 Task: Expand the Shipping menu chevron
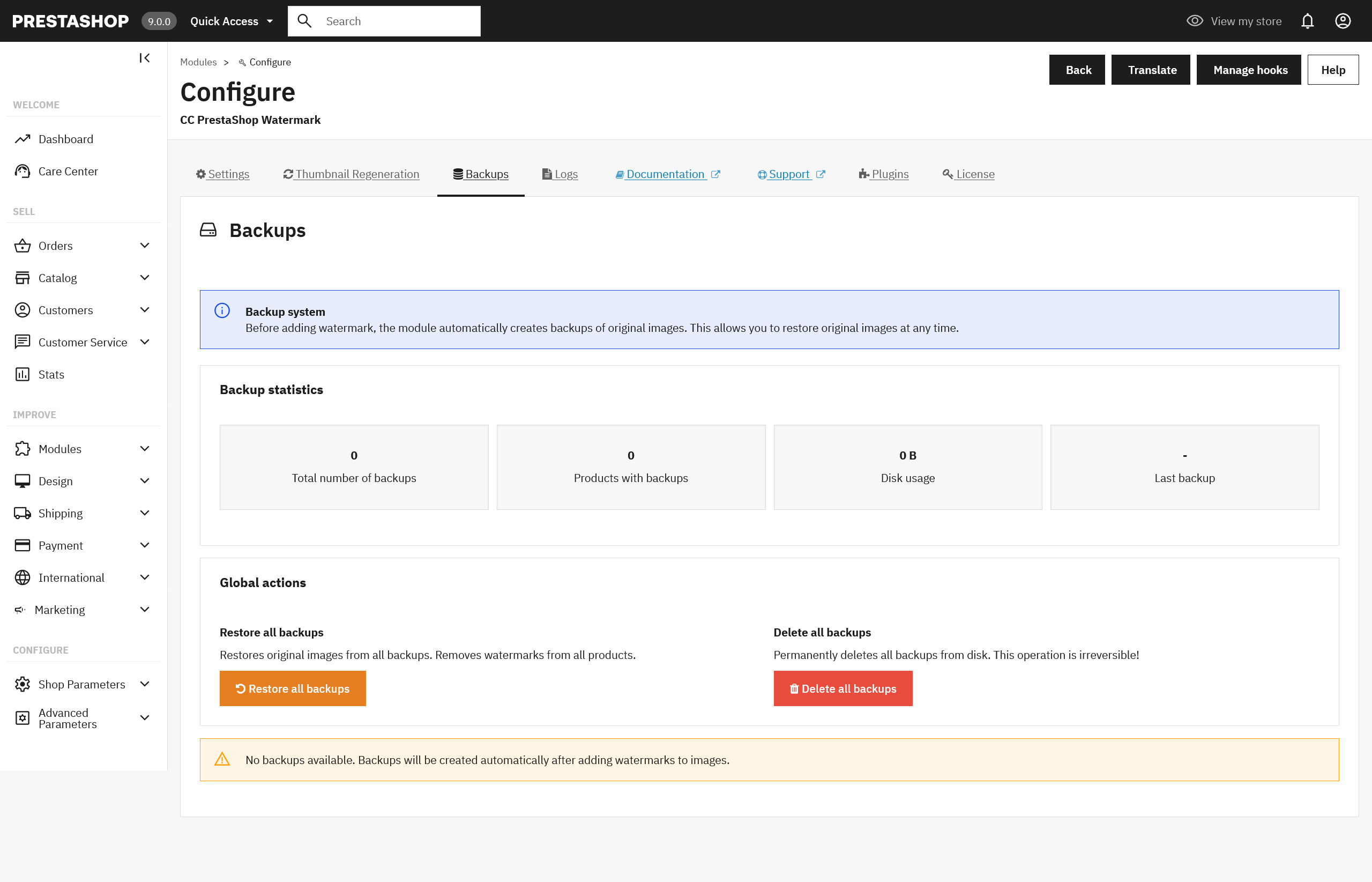[x=145, y=513]
